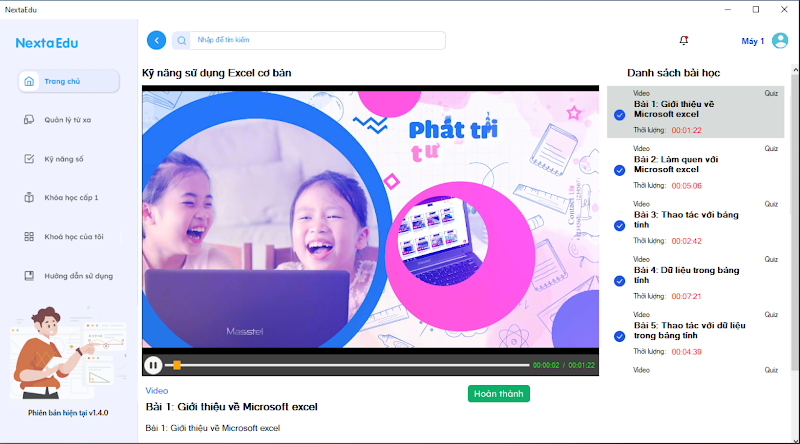This screenshot has width=800, height=444.
Task: Click the orange playback position handle
Action: coord(177,365)
